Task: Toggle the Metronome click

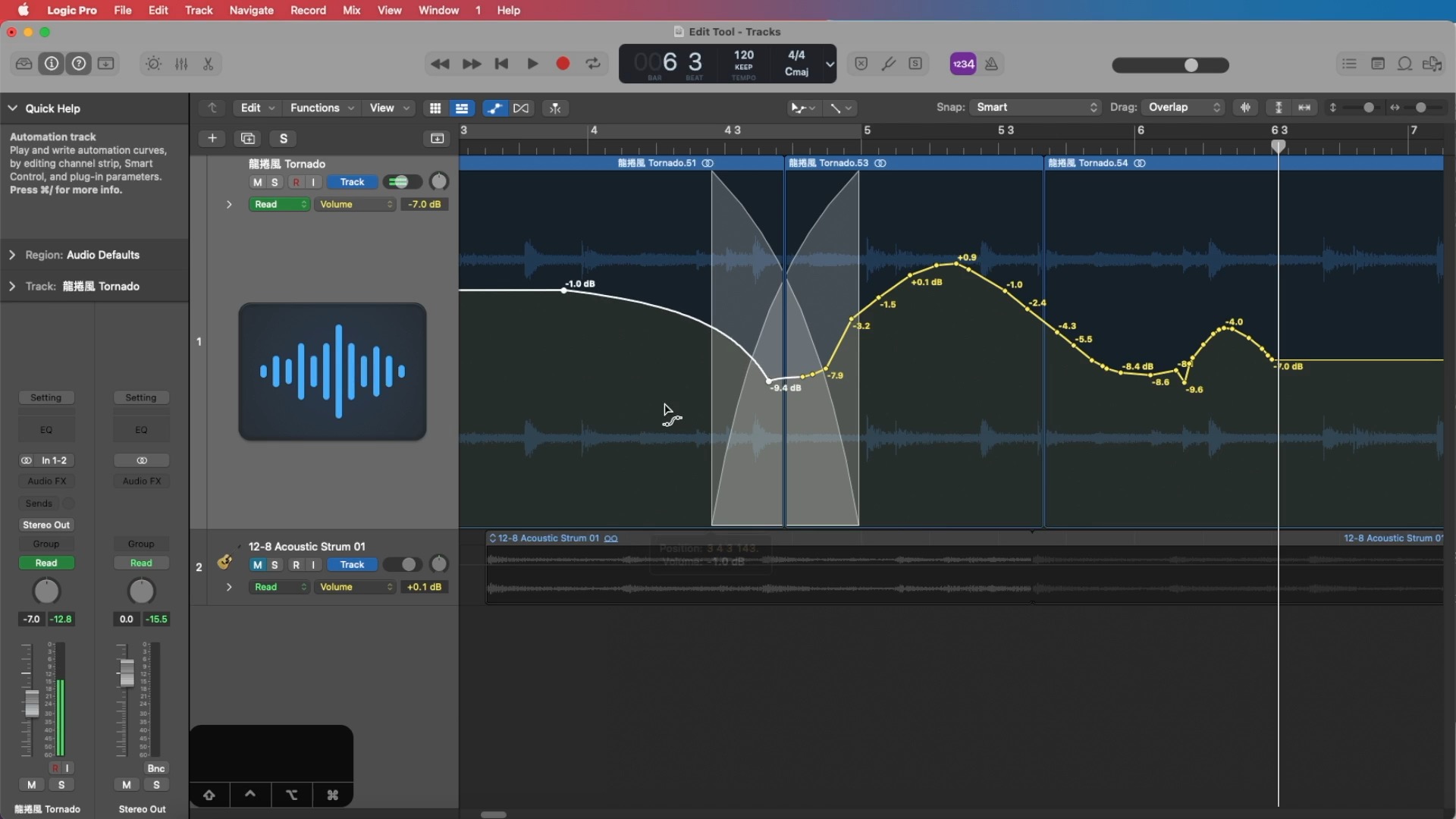Action: point(991,64)
